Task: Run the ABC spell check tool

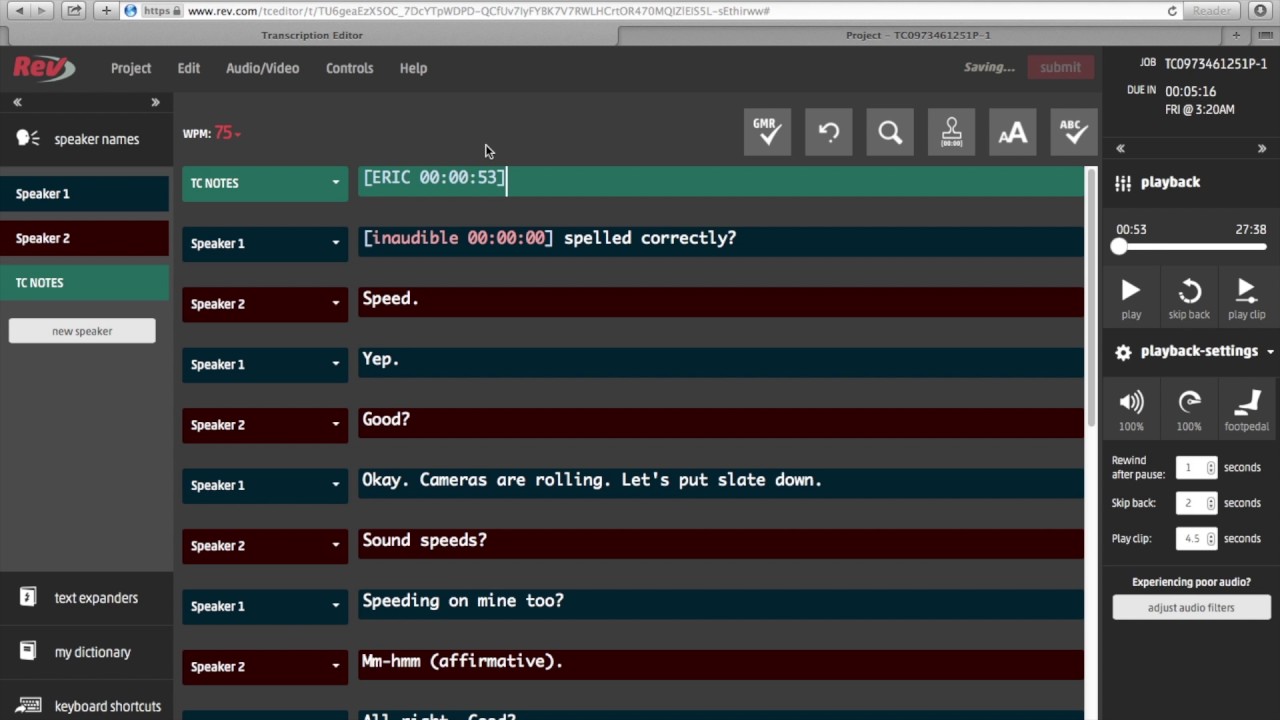Action: [1074, 132]
